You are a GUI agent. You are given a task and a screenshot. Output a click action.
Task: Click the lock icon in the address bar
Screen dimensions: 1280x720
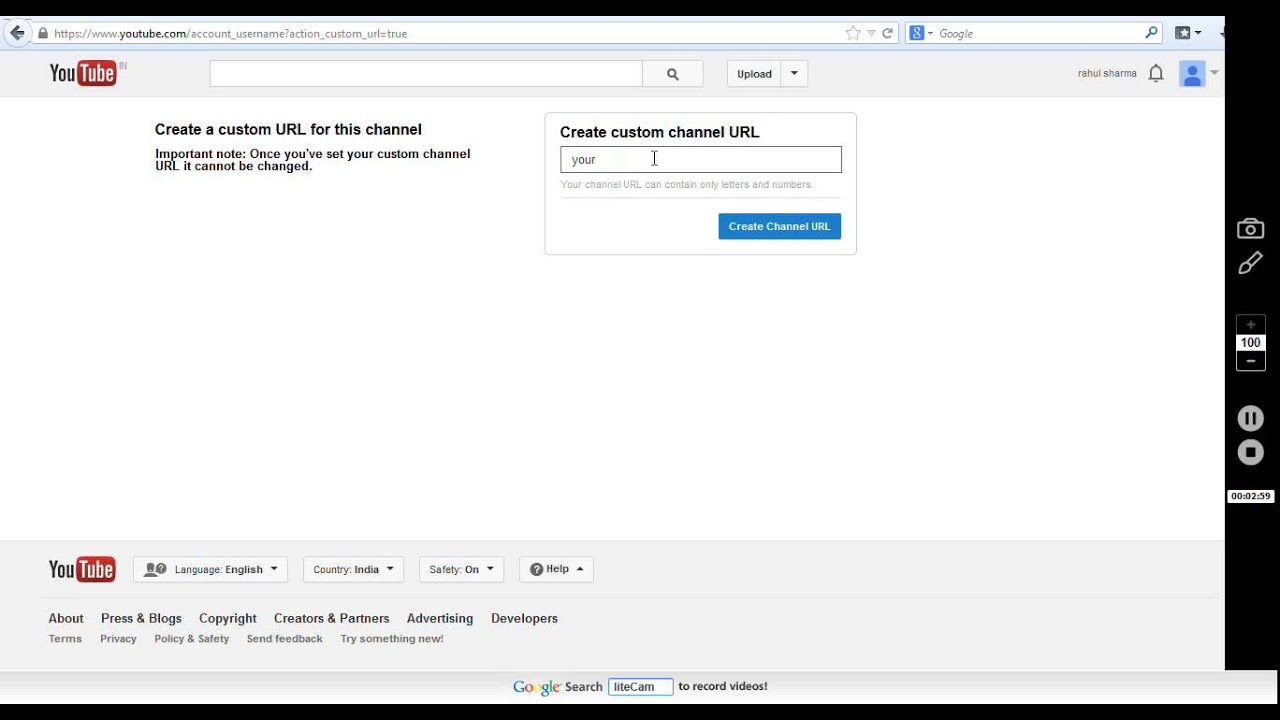coord(43,33)
